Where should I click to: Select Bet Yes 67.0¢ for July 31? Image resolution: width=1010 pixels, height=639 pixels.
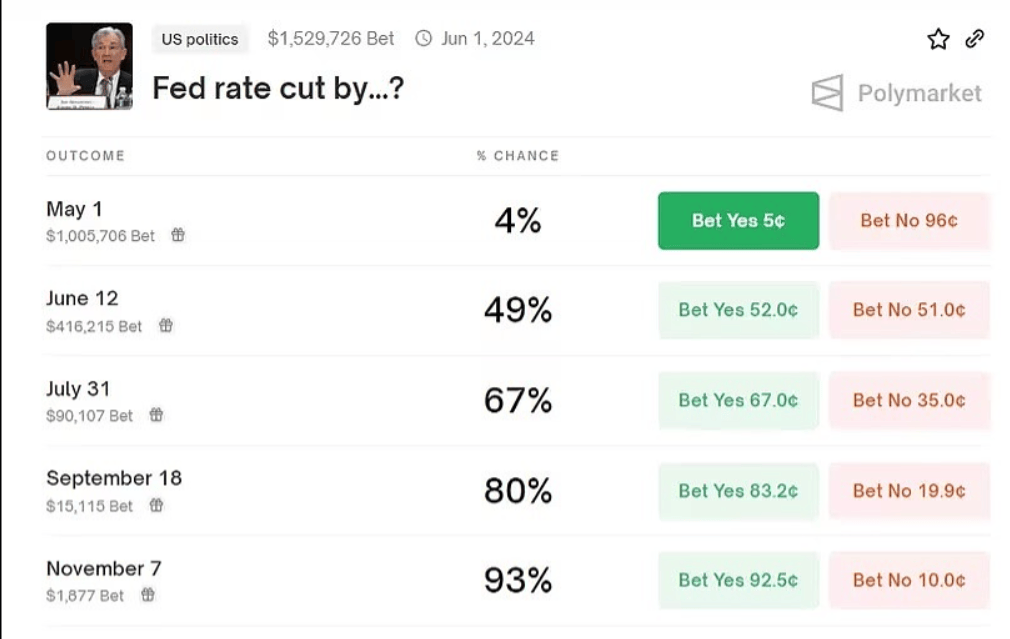[x=738, y=400]
